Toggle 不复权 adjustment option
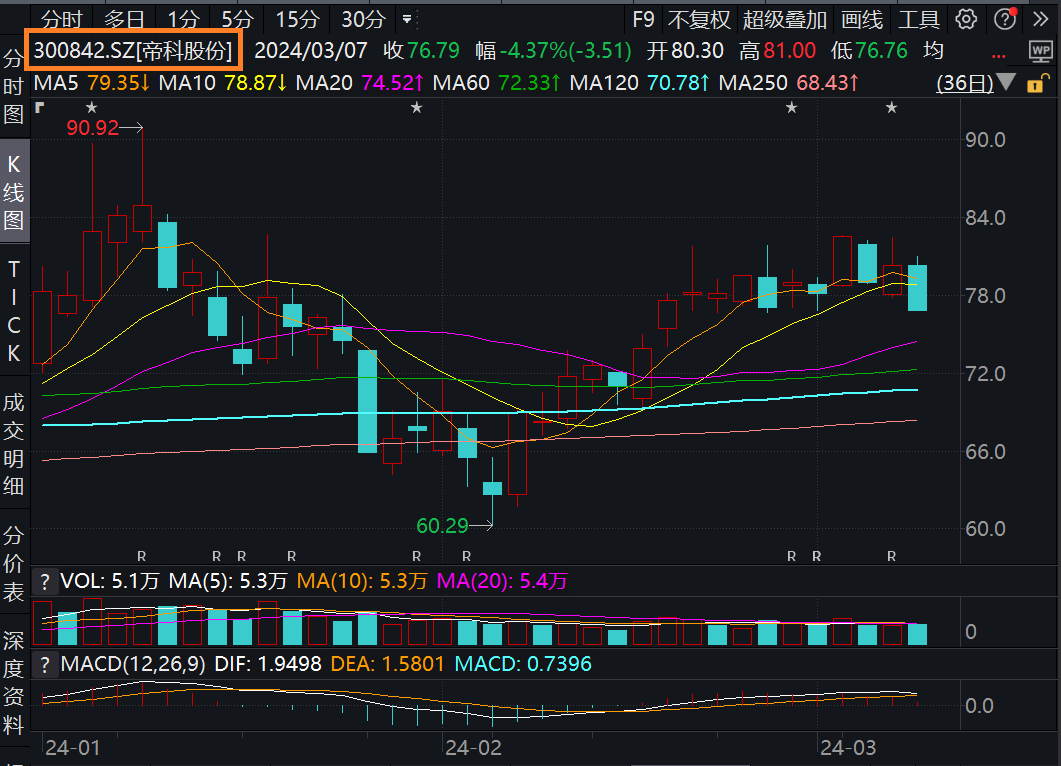 tap(699, 20)
